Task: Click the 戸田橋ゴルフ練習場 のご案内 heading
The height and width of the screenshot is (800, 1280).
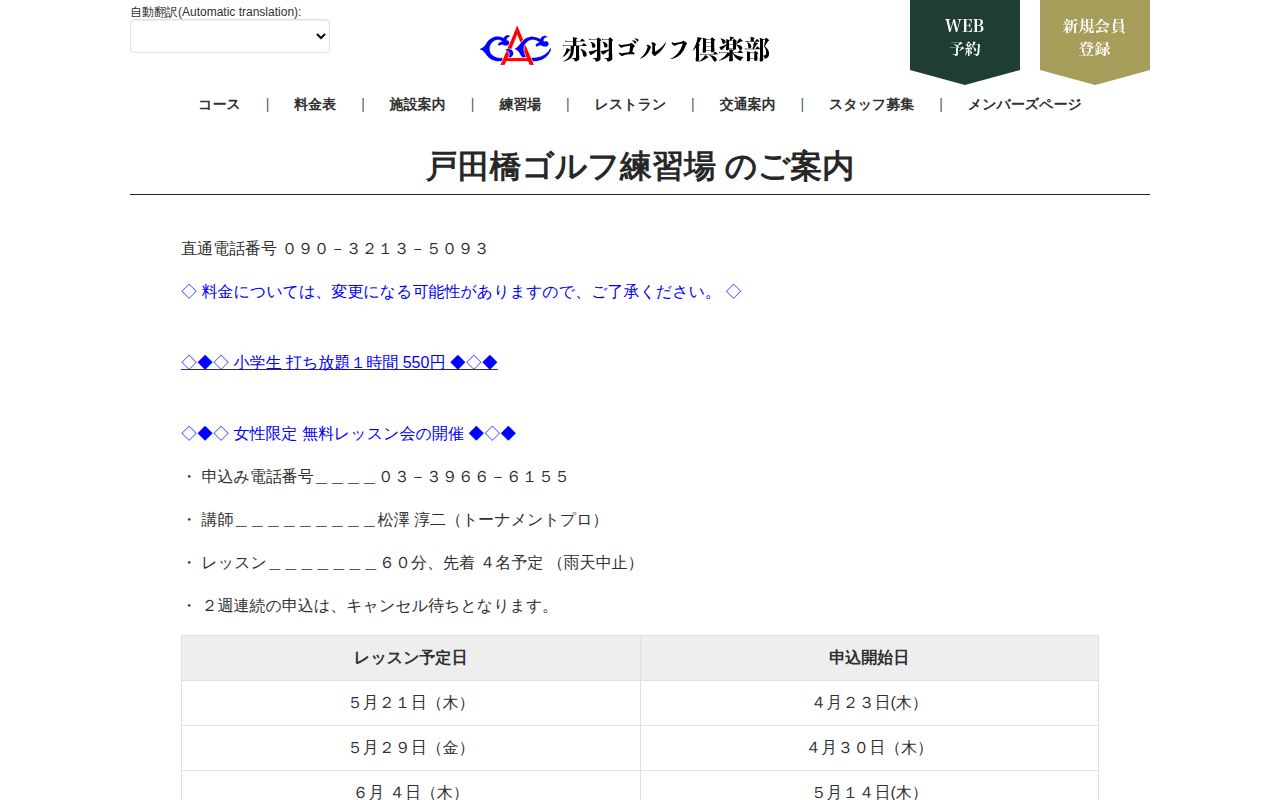Action: coord(640,166)
